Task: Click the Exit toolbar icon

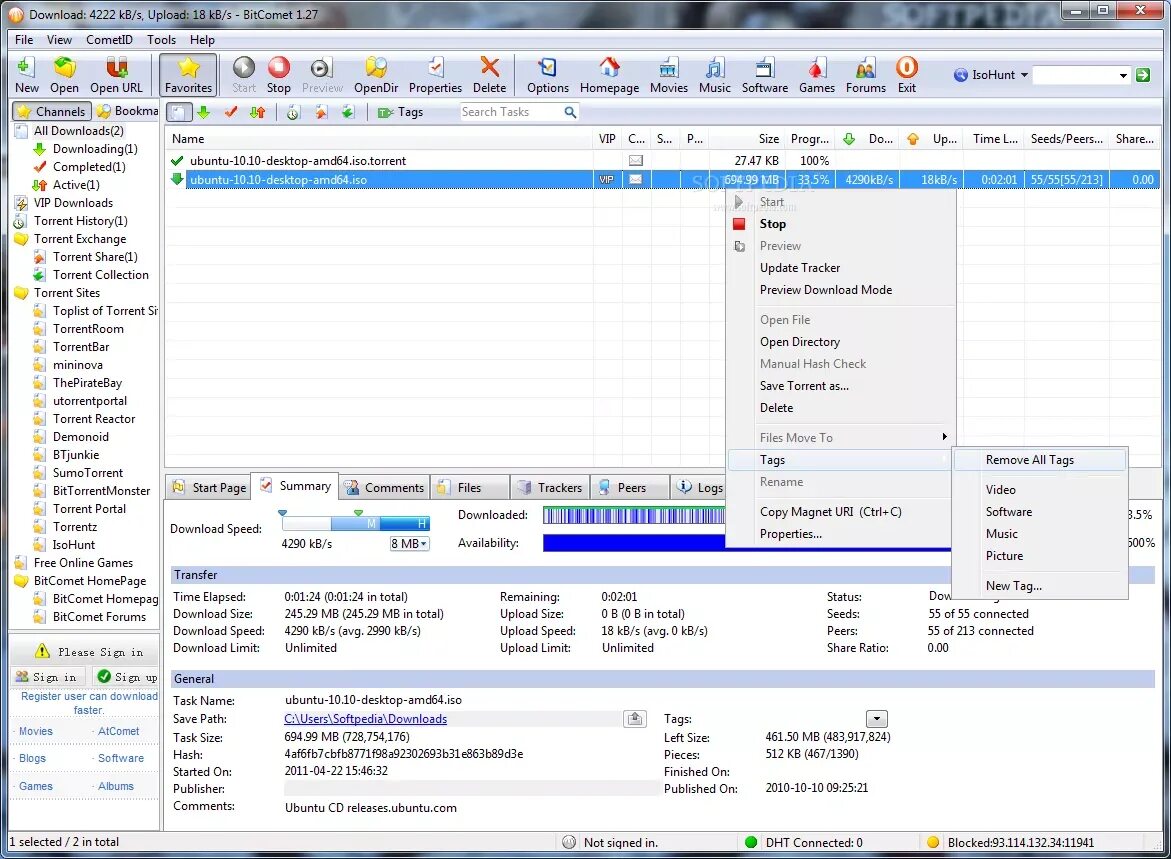Action: pos(907,75)
